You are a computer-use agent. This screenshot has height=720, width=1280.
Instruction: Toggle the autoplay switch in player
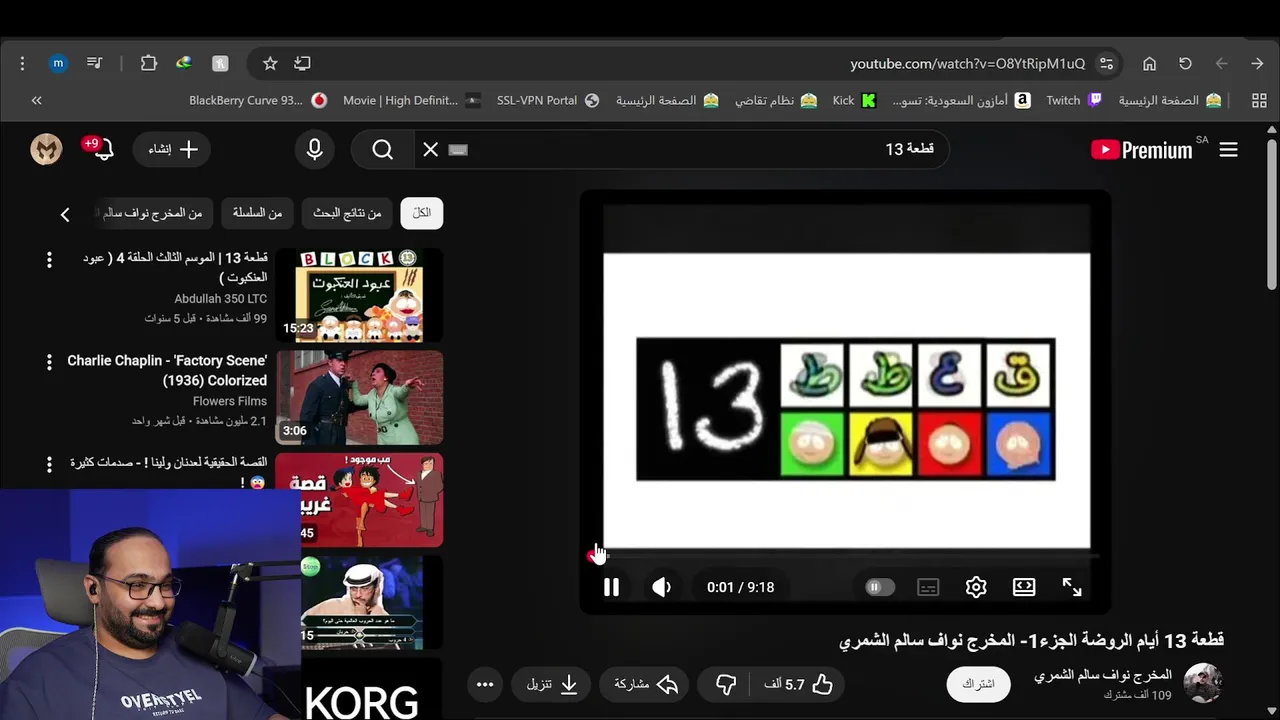click(879, 587)
